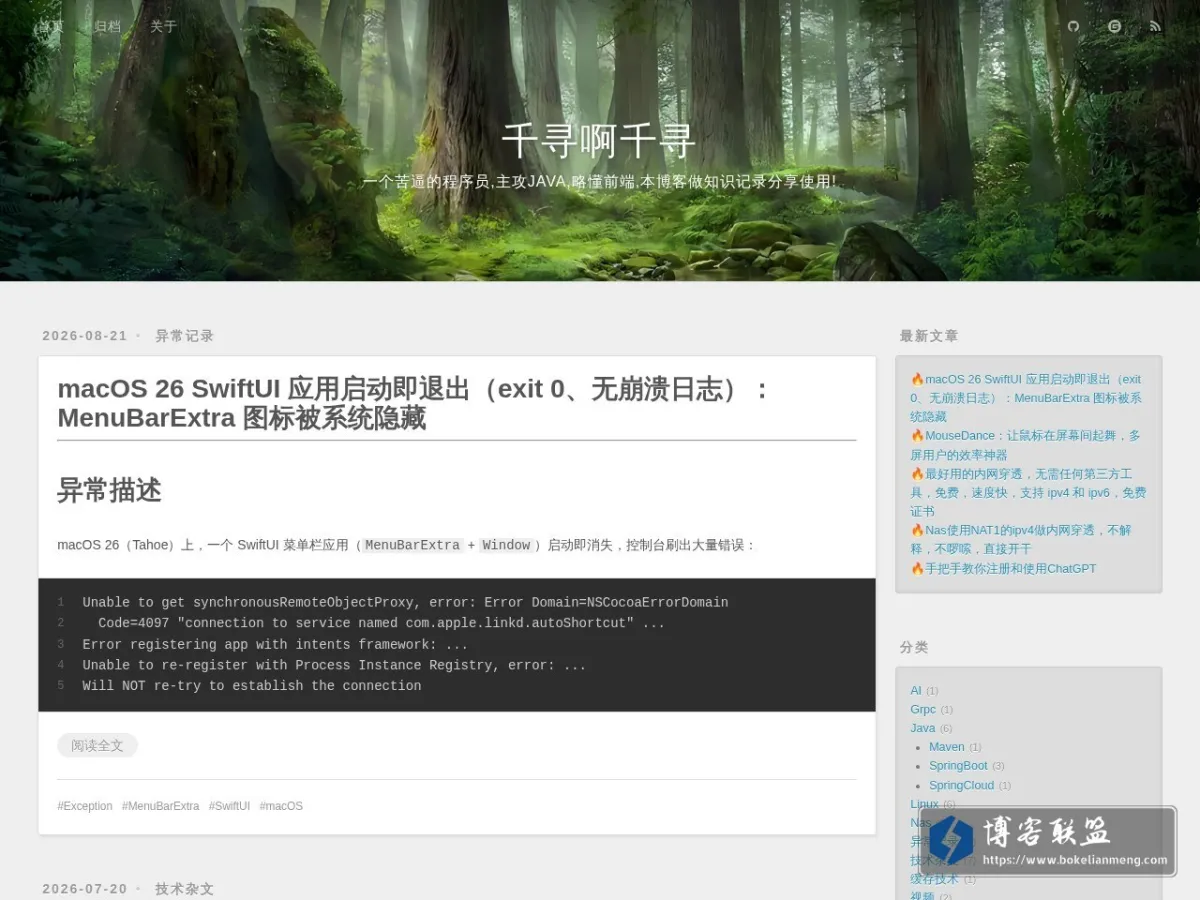The width and height of the screenshot is (1200, 900).
Task: Open the 技术杂文 category above second post
Action: (x=185, y=889)
